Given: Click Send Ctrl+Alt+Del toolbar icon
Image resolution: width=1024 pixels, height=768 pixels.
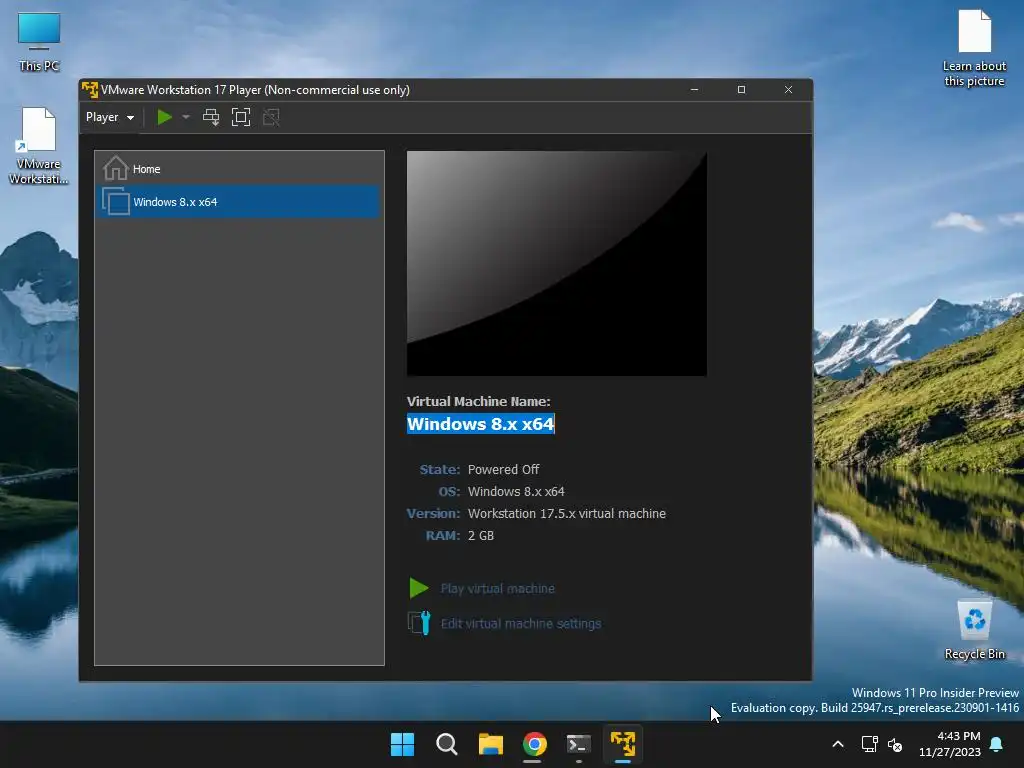Looking at the screenshot, I should [x=211, y=118].
